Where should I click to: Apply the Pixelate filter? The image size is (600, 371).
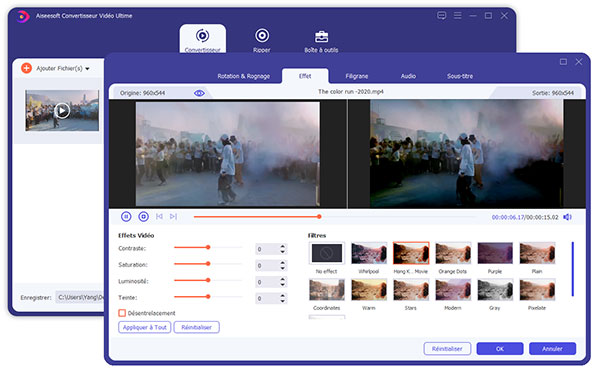click(x=537, y=290)
